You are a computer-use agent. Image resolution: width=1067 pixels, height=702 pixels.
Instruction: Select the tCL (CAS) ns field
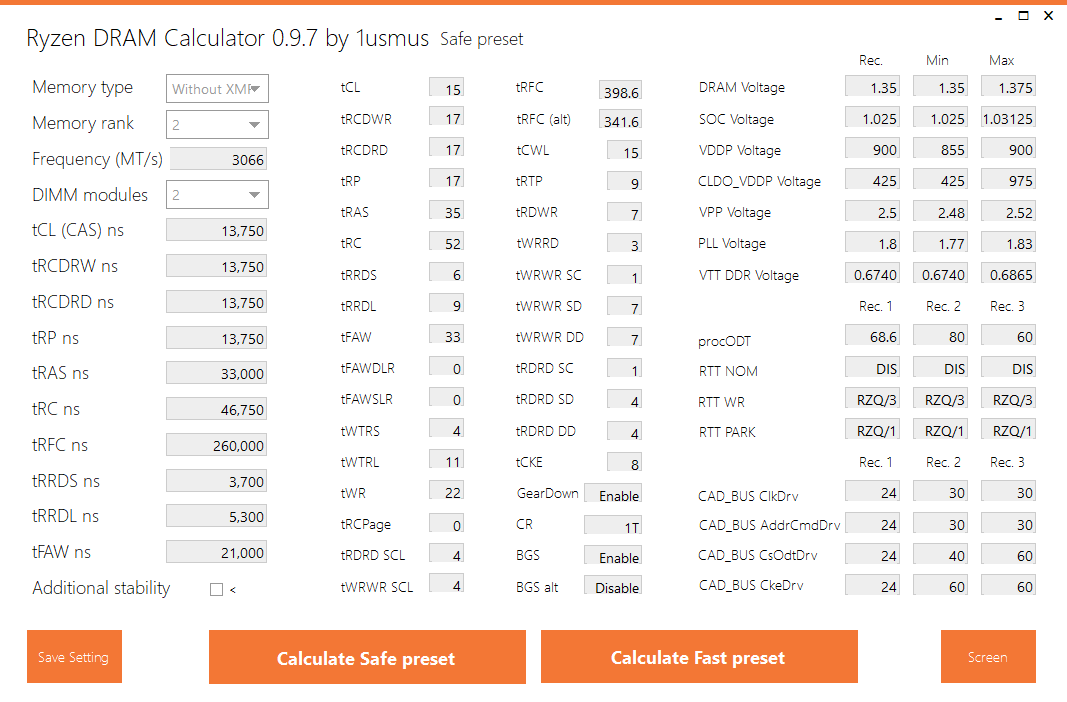tap(216, 230)
